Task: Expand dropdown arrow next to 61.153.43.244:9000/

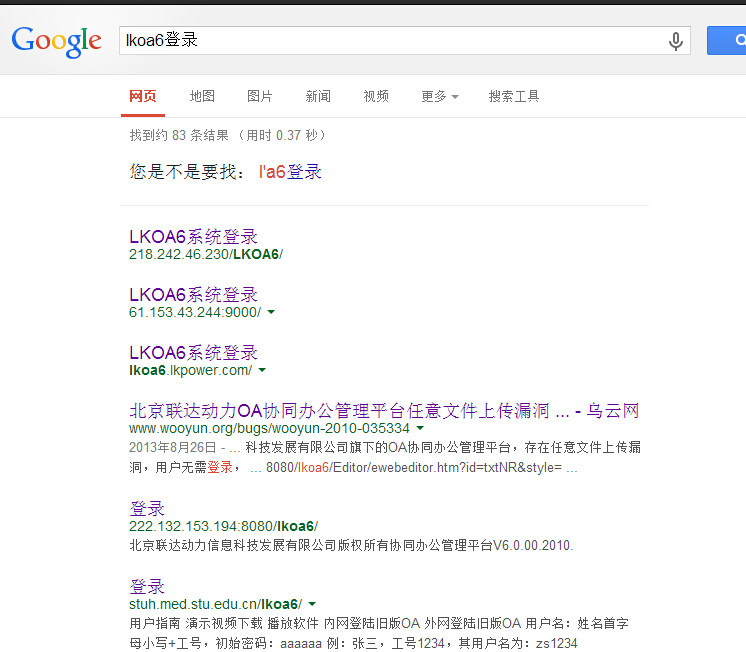Action: pyautogui.click(x=271, y=312)
